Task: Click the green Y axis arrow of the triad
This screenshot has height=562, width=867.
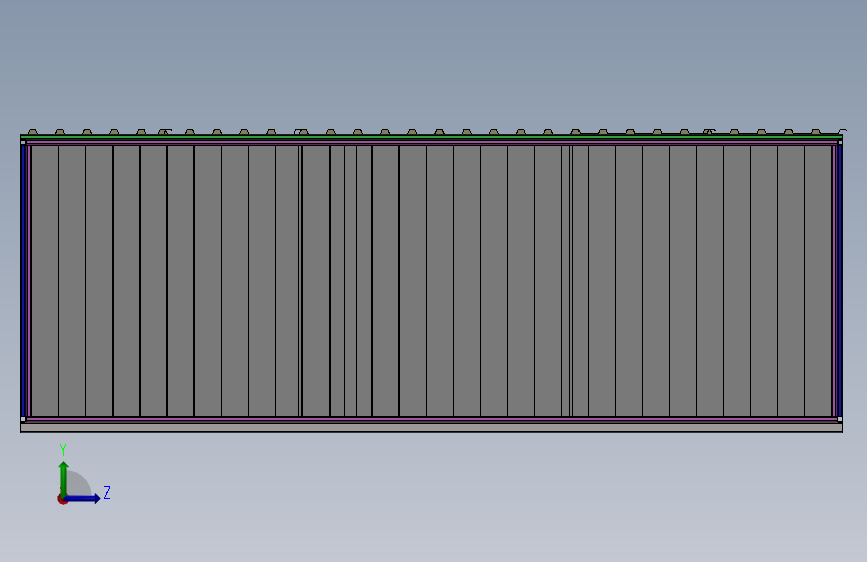Action: 64,479
